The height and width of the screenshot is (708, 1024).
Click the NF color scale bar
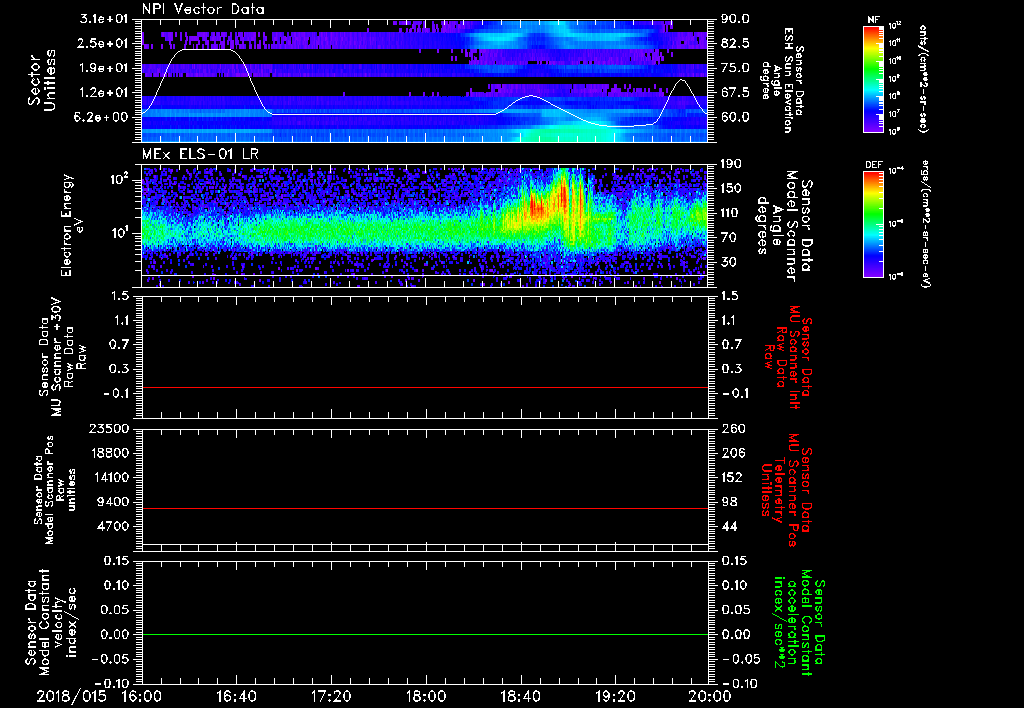(873, 78)
